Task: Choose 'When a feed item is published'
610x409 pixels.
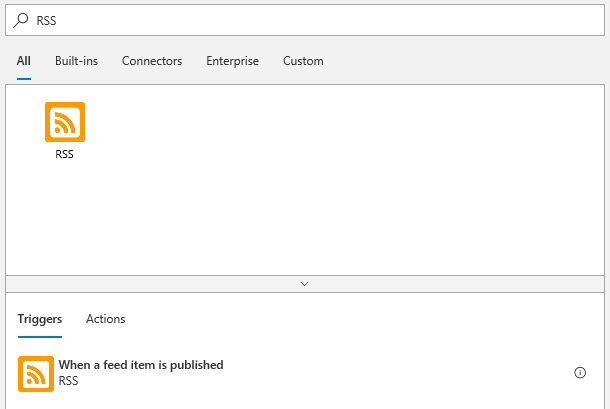Action: tap(141, 365)
